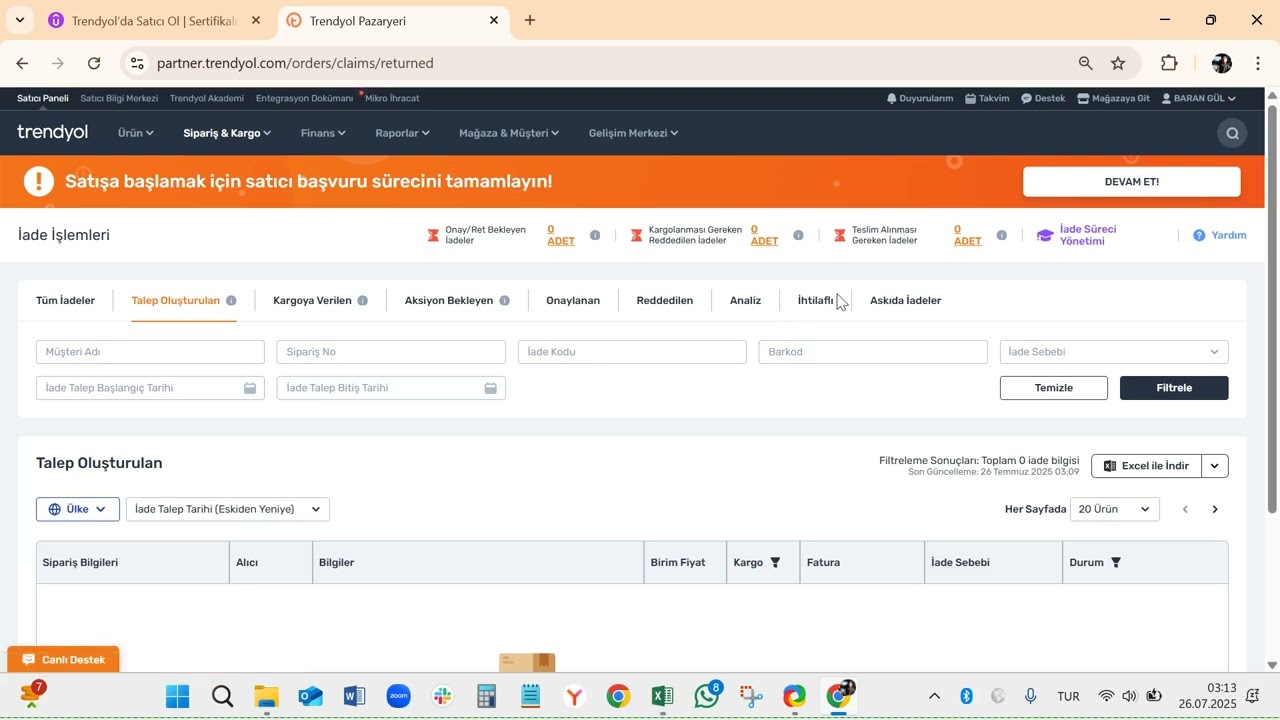Image resolution: width=1280 pixels, height=720 pixels.
Task: Click info icon beside Kargolanması Gereken count
Action: (798, 236)
